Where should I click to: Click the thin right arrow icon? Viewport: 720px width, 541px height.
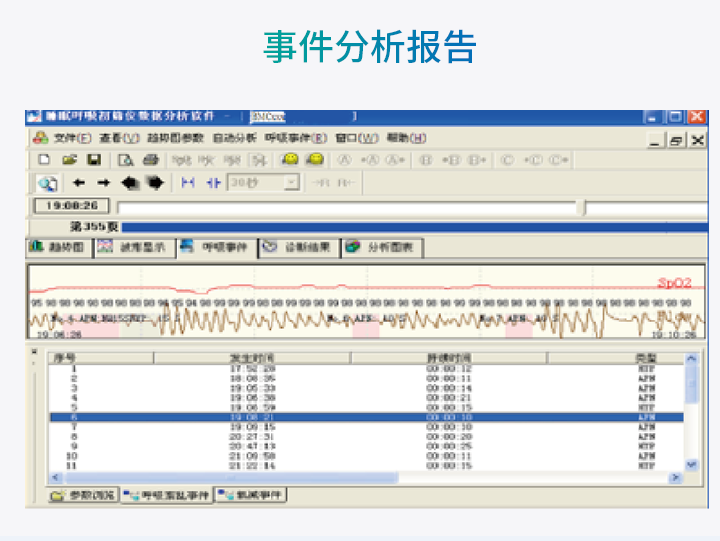point(104,183)
